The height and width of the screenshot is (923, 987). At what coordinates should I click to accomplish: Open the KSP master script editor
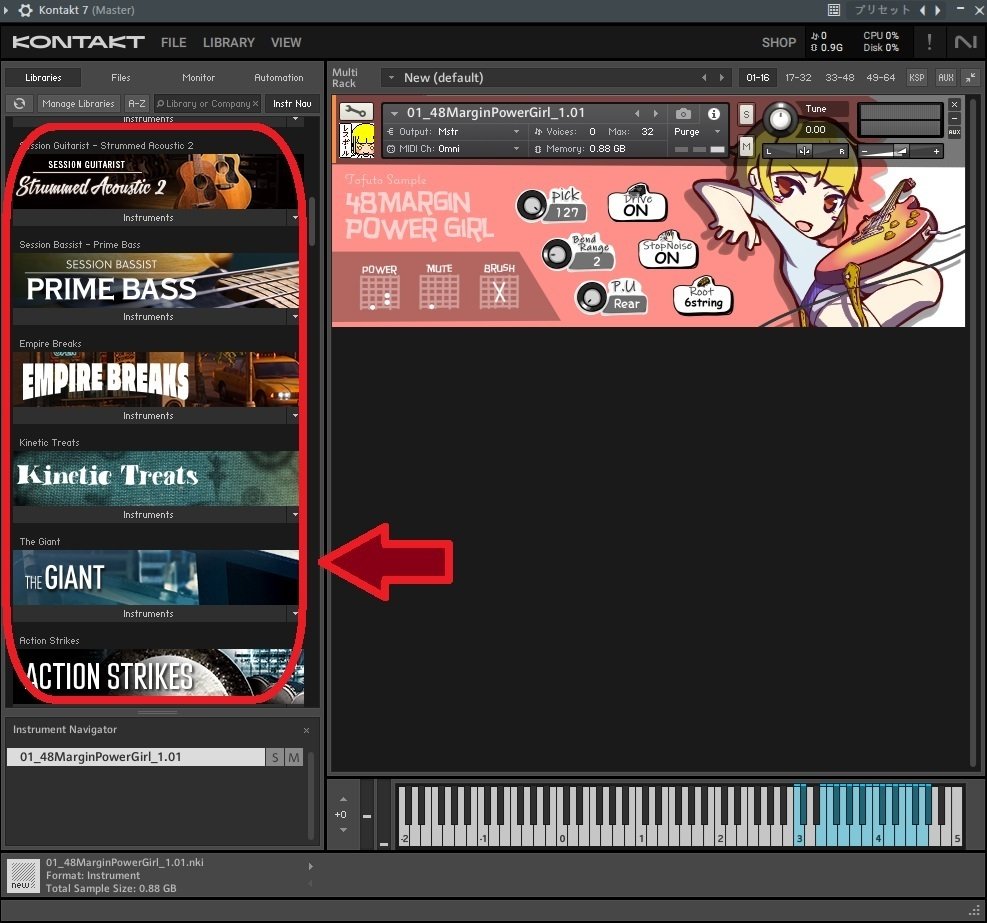916,77
